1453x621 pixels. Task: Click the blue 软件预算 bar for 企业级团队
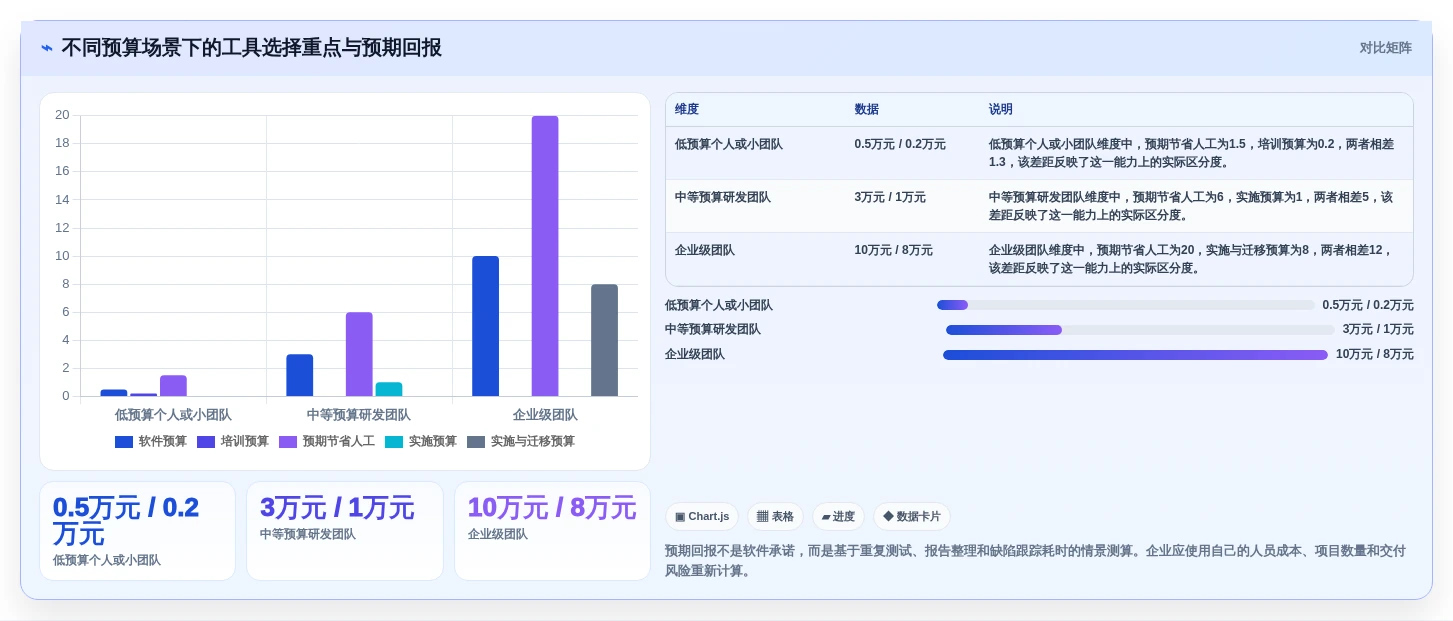pyautogui.click(x=486, y=326)
